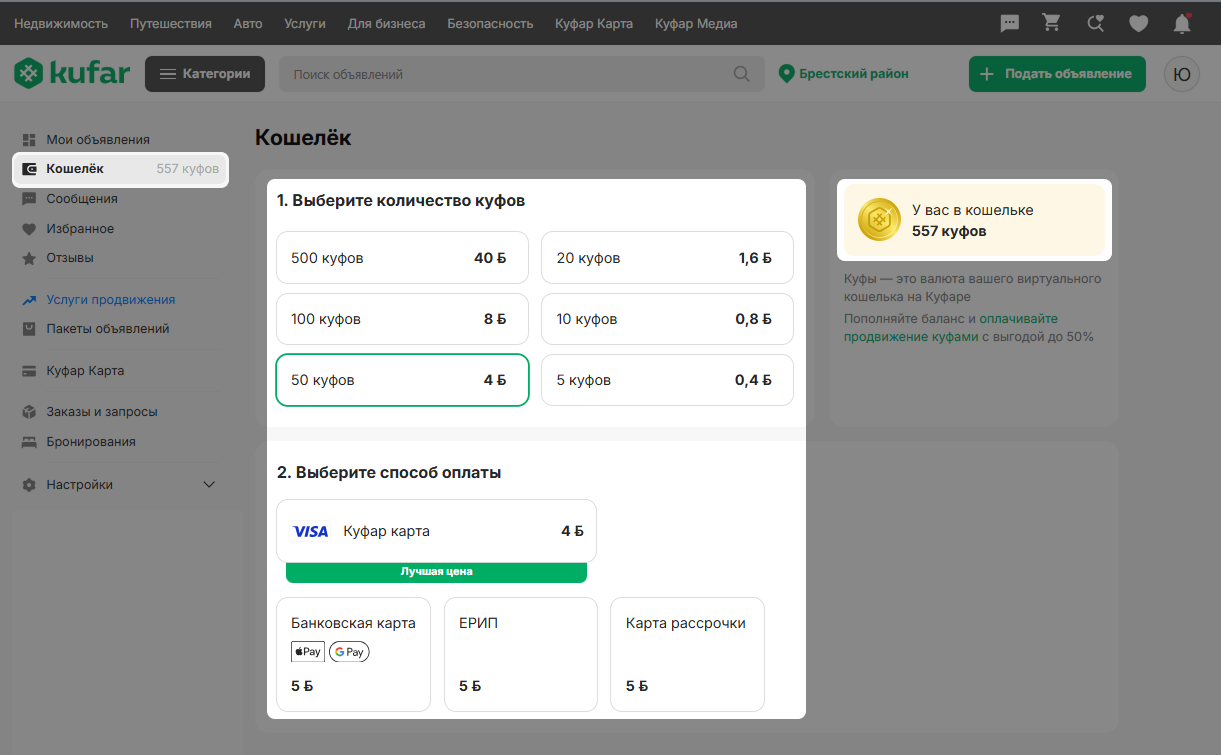The height and width of the screenshot is (755, 1221).
Task: Click the Отзывы star sidebar icon
Action: 29,258
